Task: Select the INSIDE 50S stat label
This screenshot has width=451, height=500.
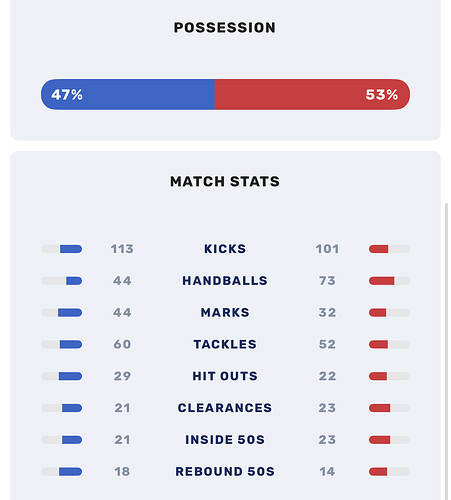Action: 225,440
